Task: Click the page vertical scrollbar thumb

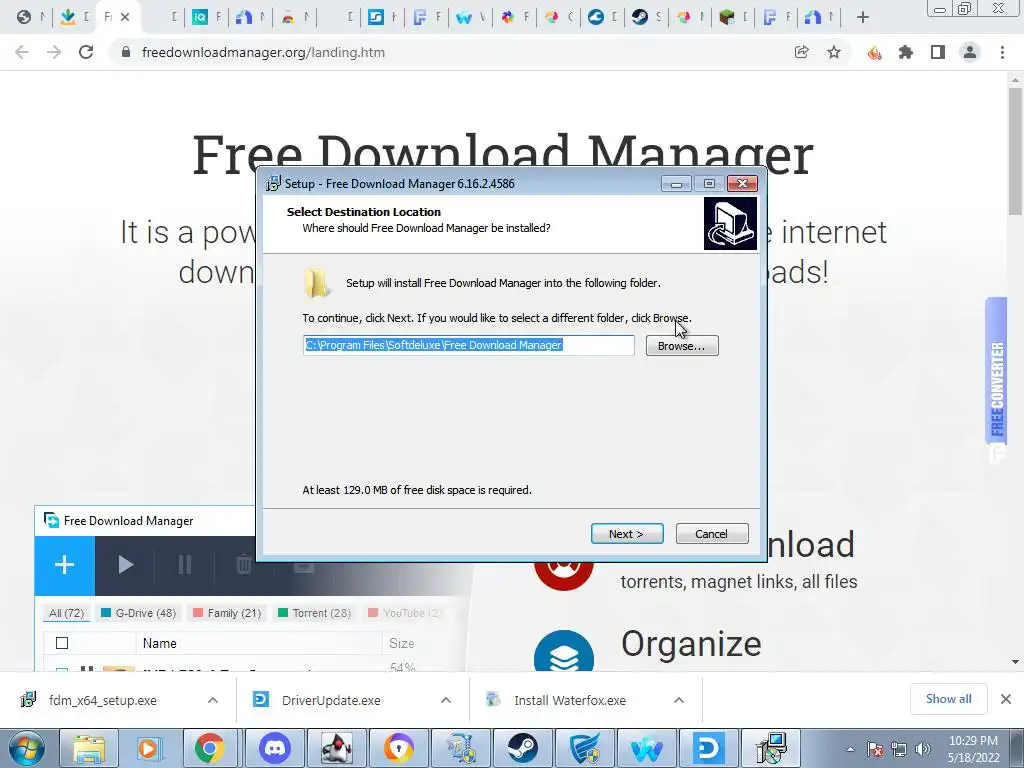Action: click(1015, 152)
